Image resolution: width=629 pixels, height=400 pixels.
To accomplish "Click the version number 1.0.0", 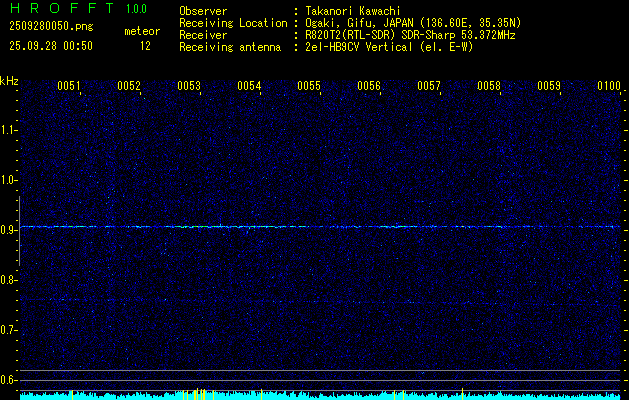I will pos(136,8).
